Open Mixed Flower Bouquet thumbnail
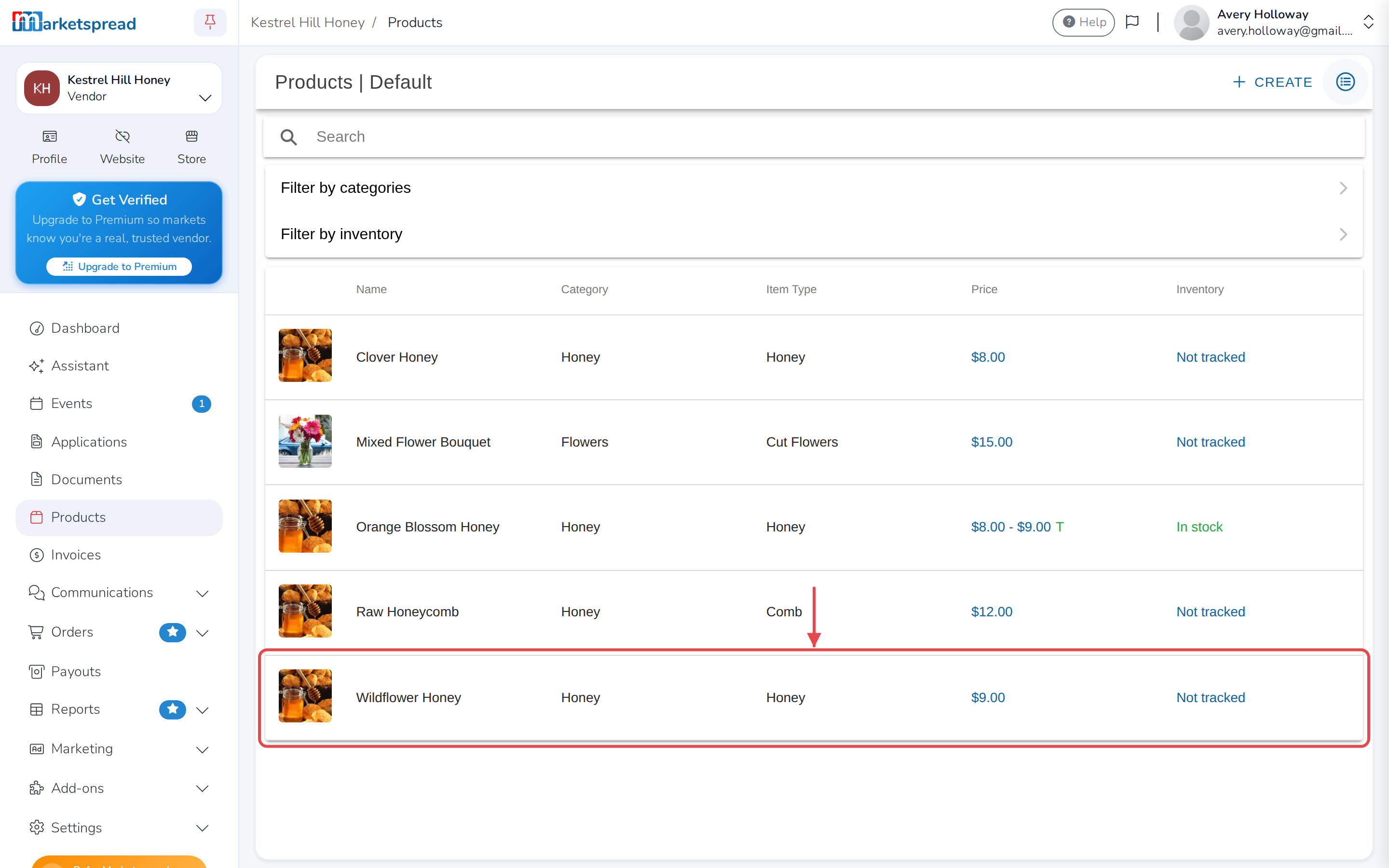1389x868 pixels. 305,441
